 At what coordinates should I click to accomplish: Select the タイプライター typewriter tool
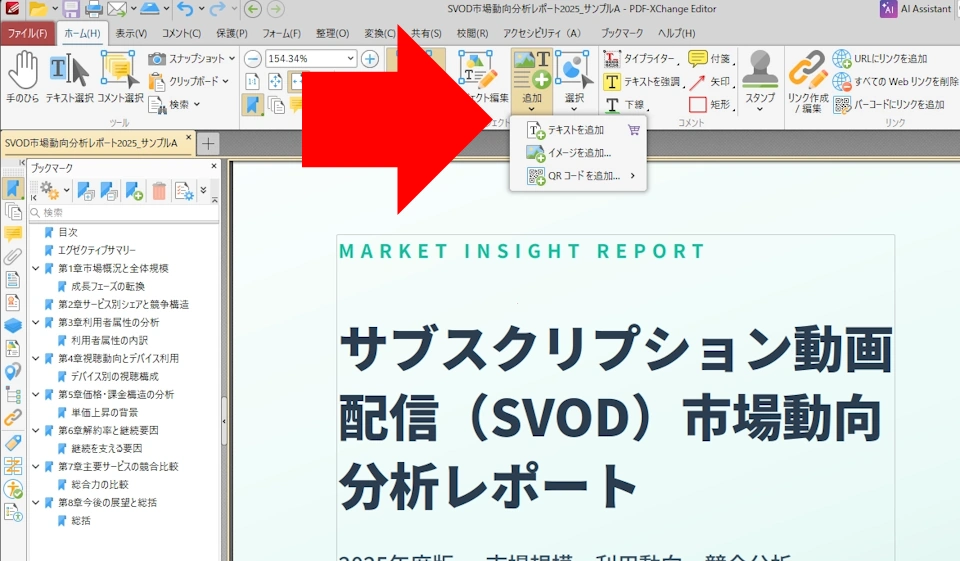pyautogui.click(x=640, y=59)
